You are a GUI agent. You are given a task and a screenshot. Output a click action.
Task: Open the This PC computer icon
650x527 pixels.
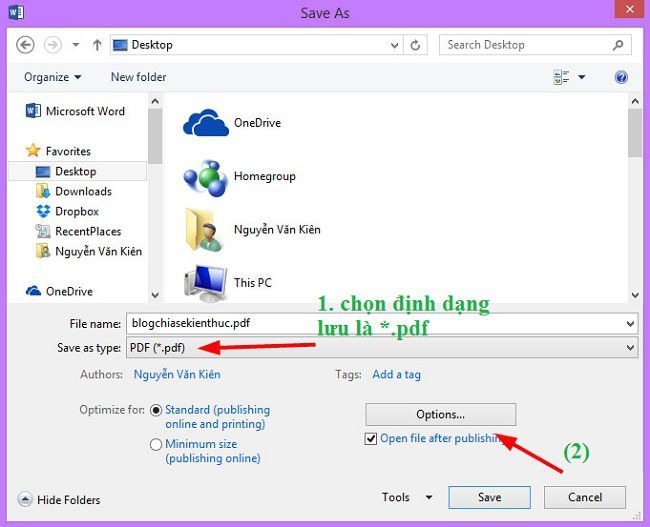click(x=205, y=283)
